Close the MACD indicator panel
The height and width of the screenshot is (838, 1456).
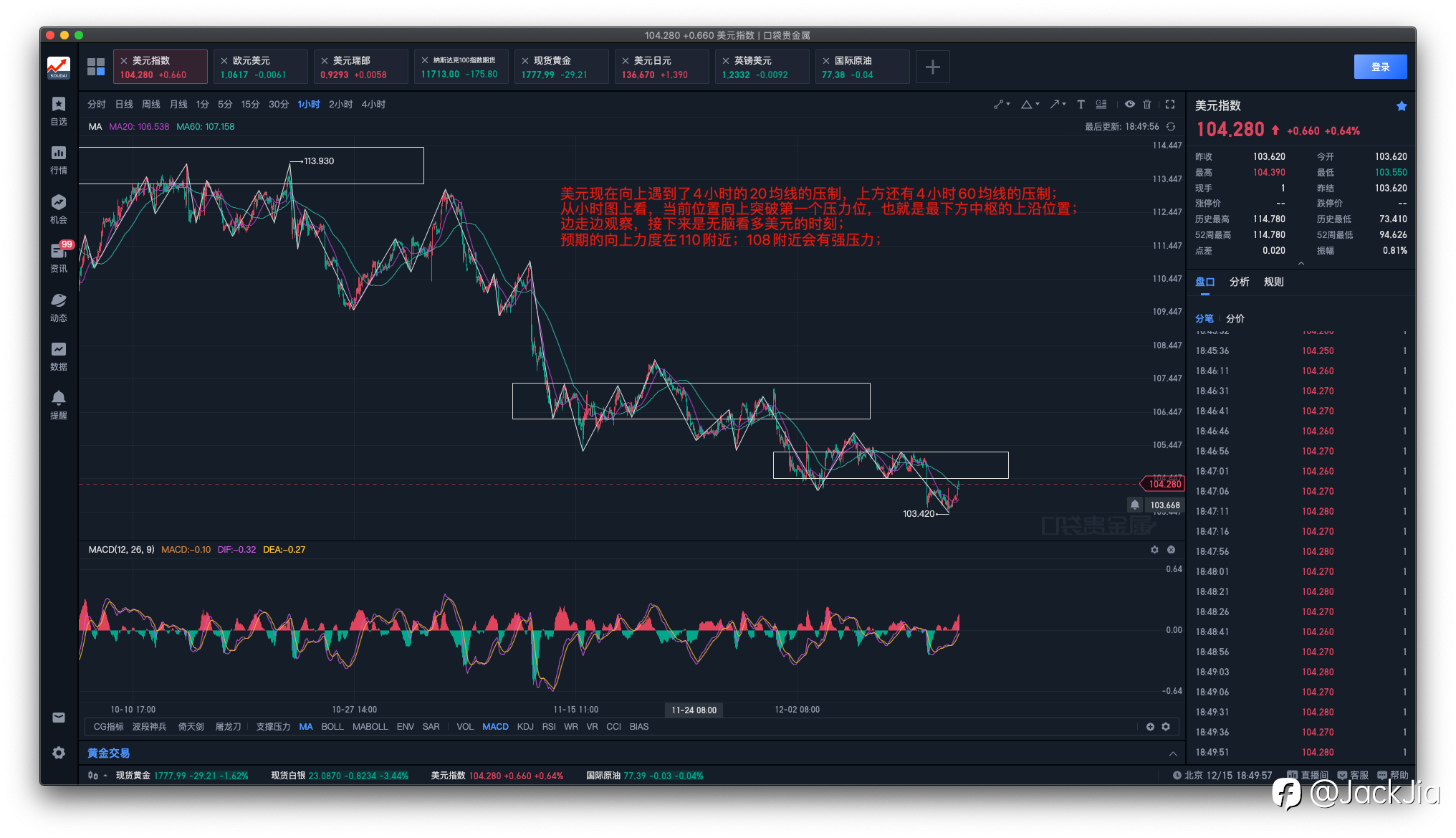click(x=1171, y=550)
